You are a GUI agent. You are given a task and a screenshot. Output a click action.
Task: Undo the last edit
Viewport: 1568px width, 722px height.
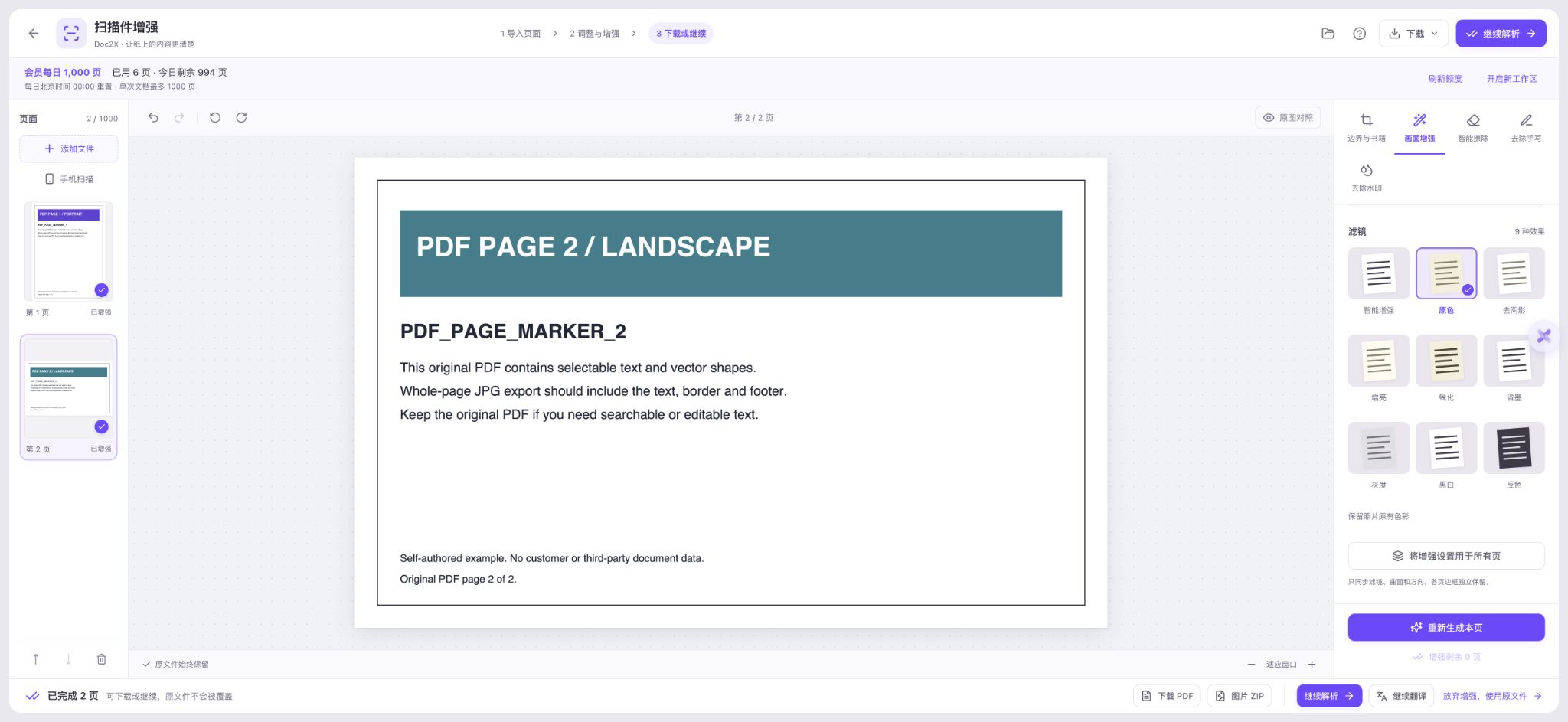[x=153, y=117]
